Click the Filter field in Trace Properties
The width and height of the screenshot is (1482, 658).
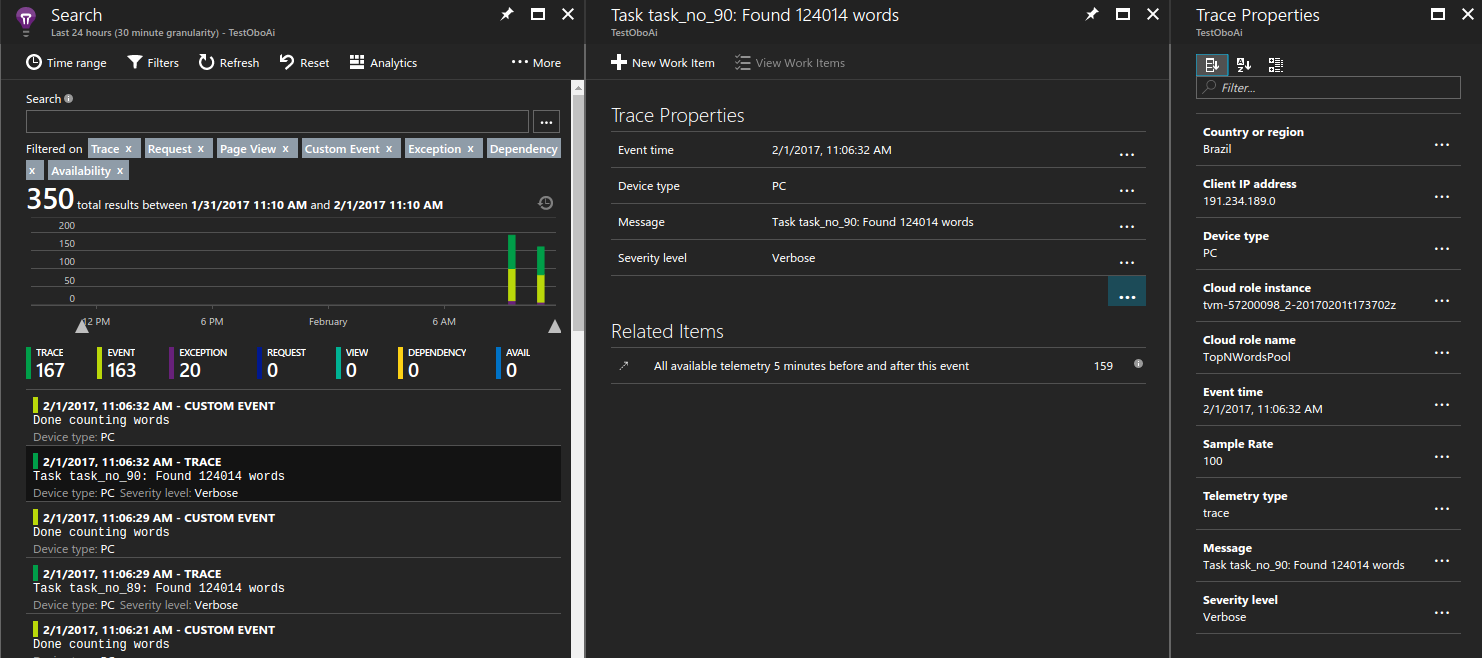[x=1327, y=87]
